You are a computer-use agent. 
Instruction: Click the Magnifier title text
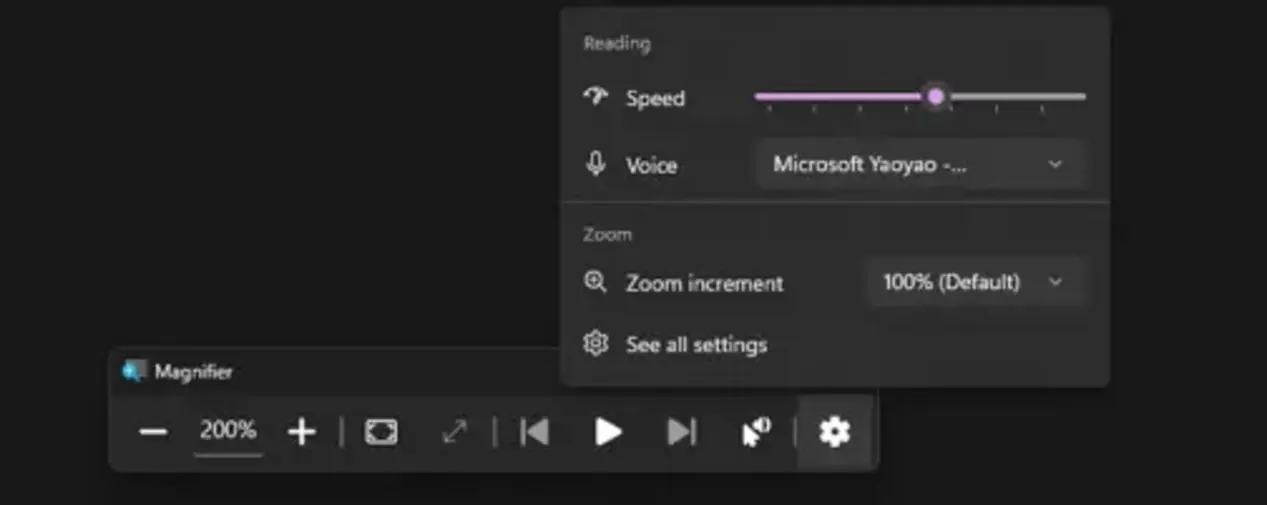point(193,372)
